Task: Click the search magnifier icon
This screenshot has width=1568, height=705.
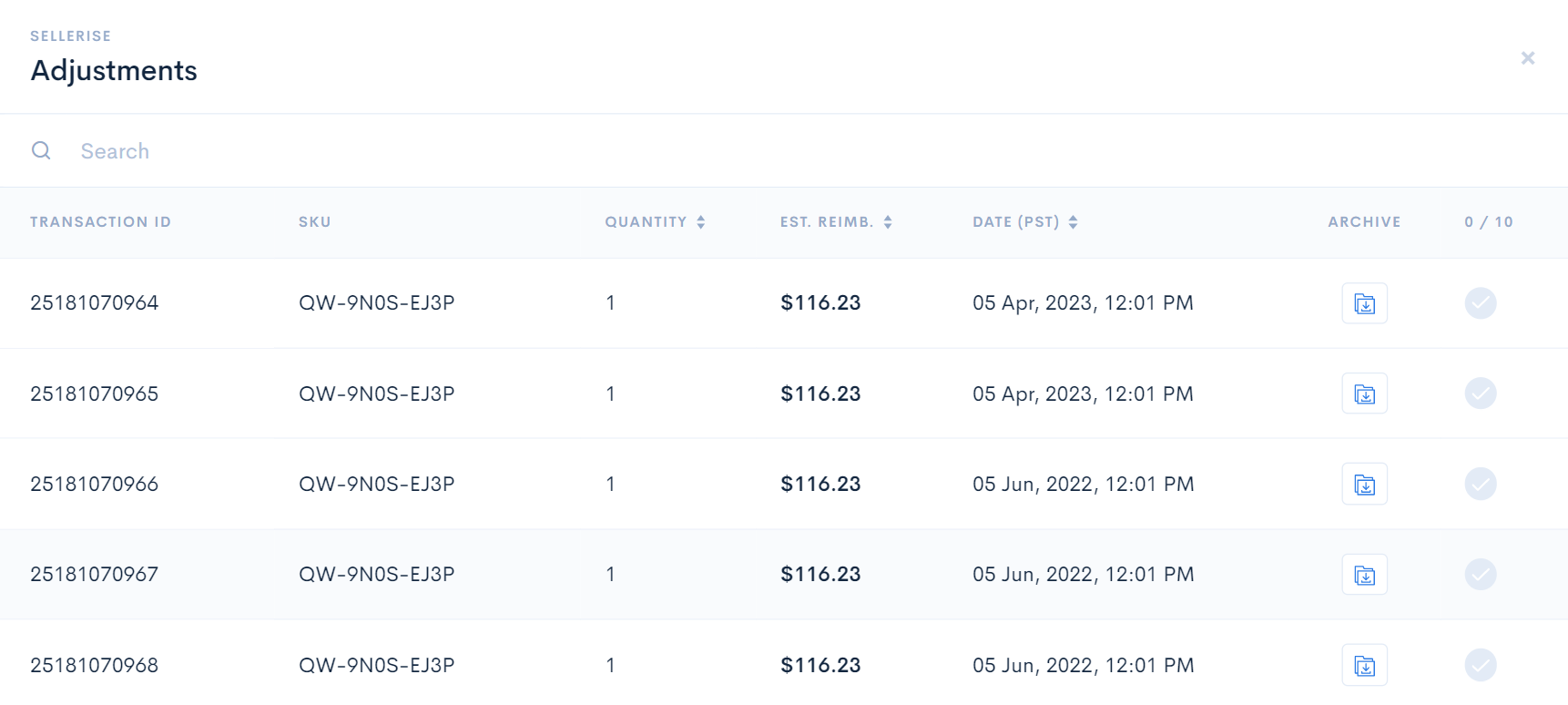Action: [x=41, y=150]
